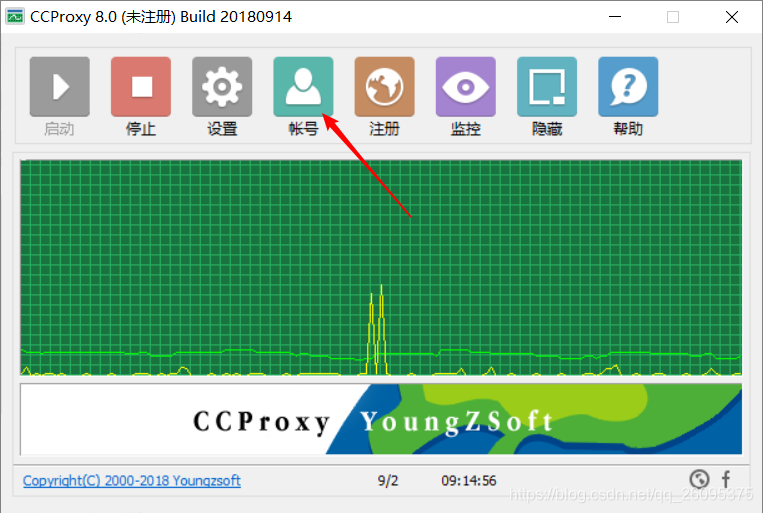This screenshot has width=763, height=513.
Task: Close the CCProxy window
Action: click(x=732, y=17)
